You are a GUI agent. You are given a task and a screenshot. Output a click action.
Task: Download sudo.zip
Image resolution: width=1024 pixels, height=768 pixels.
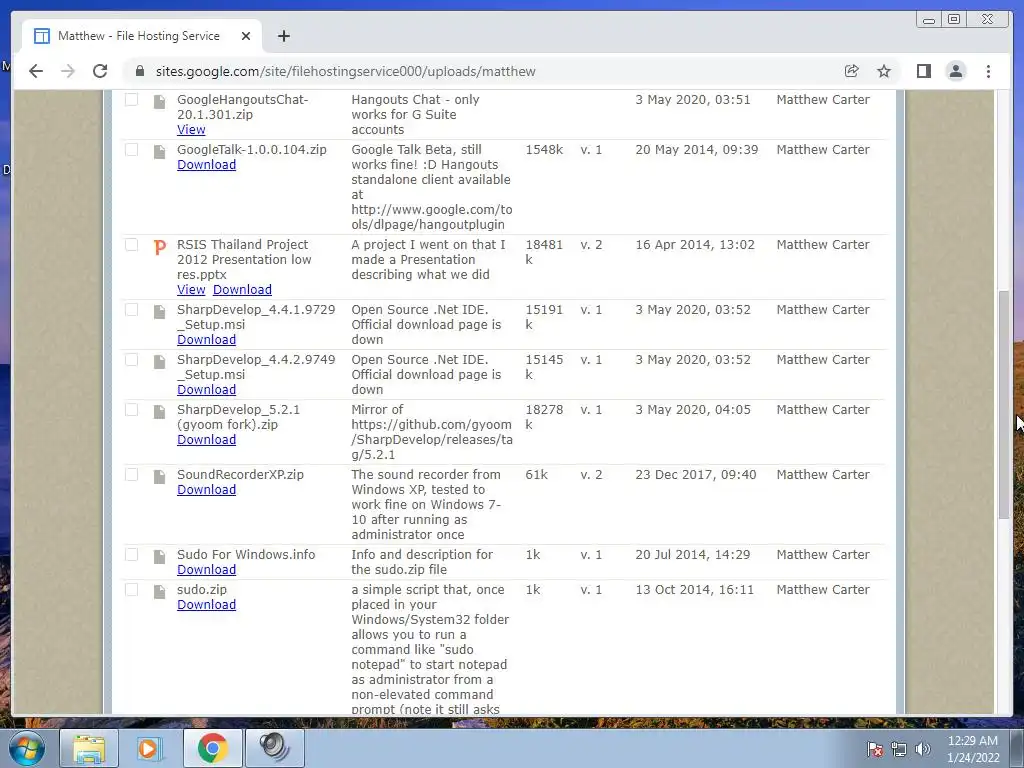point(206,605)
